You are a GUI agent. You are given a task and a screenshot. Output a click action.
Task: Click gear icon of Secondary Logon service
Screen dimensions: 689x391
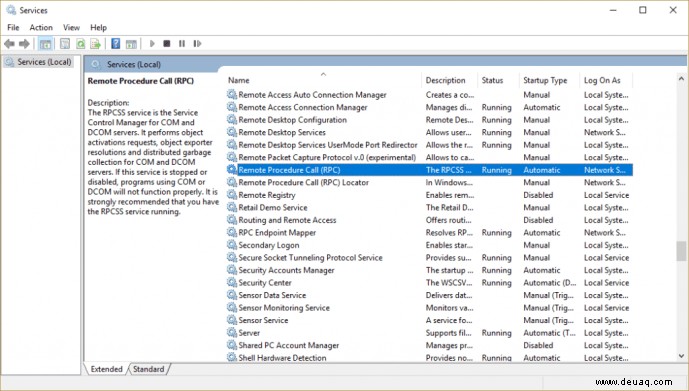(232, 245)
